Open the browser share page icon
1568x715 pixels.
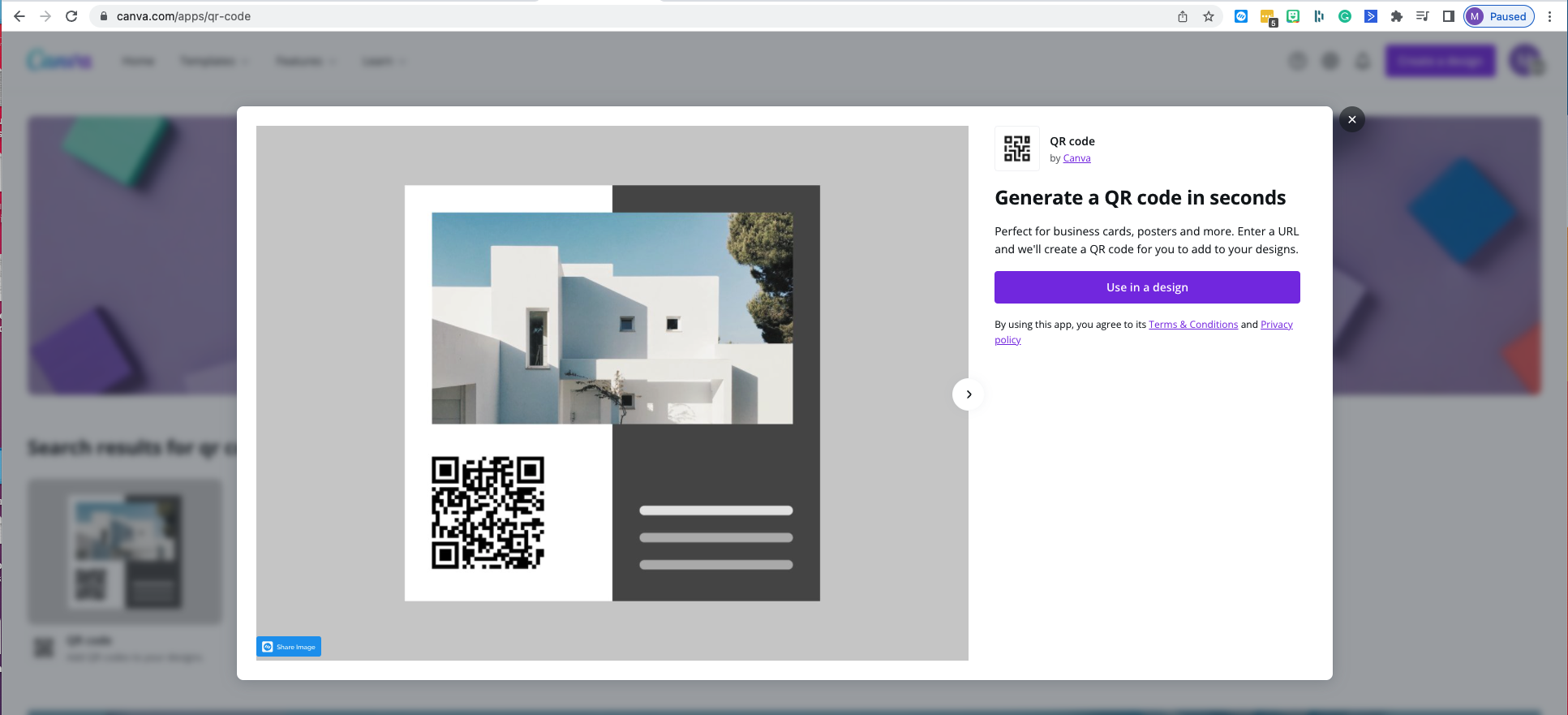[x=1183, y=16]
